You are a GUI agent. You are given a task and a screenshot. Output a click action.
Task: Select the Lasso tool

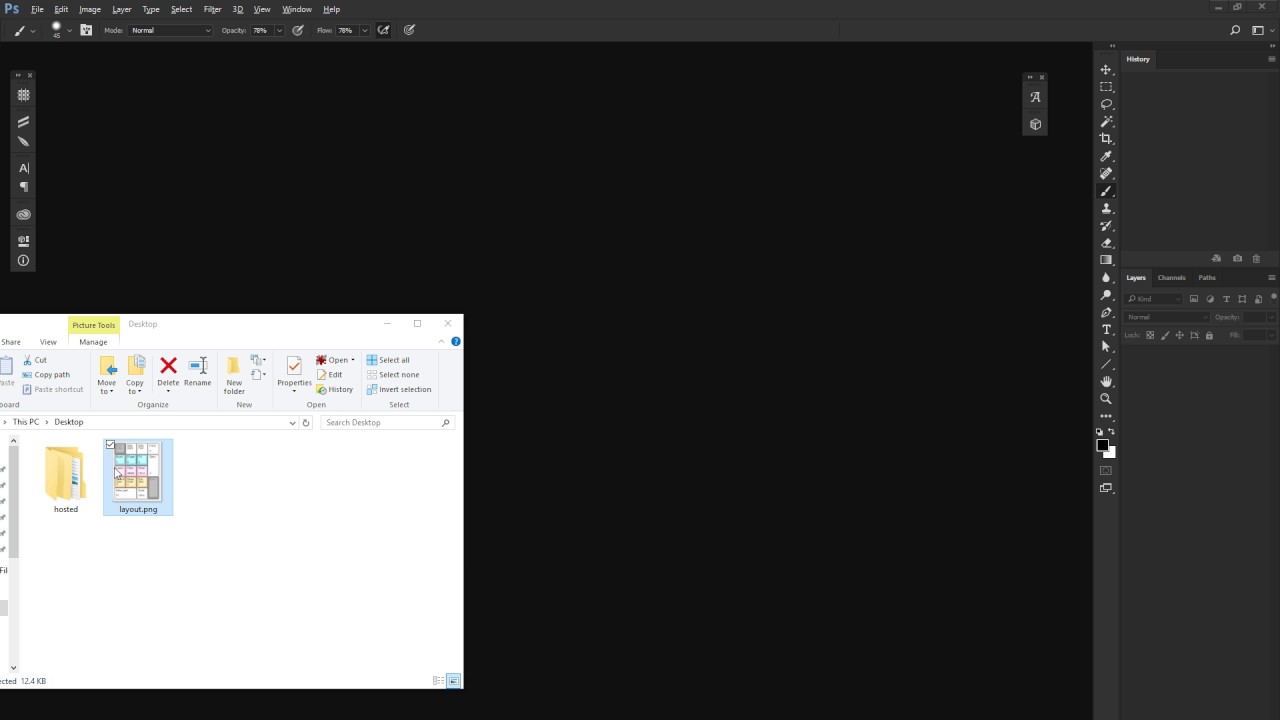coord(1106,104)
